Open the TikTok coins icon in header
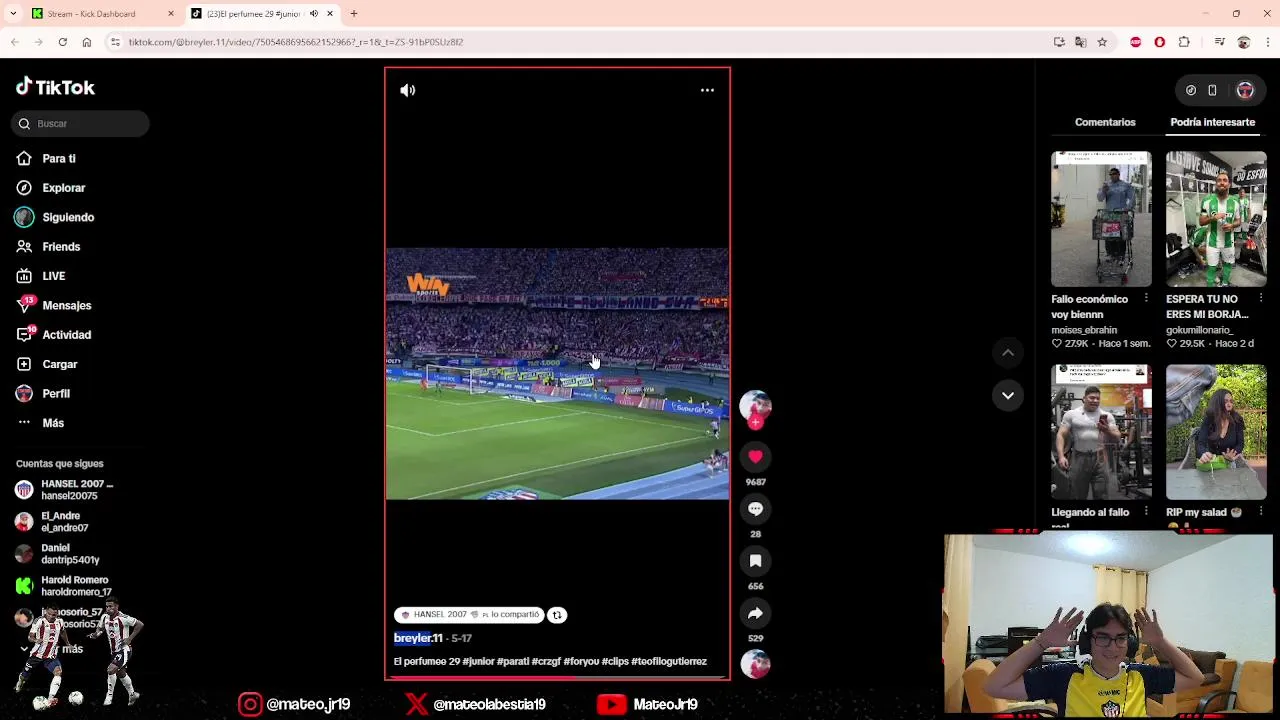Viewport: 1280px width, 720px height. click(x=1191, y=90)
